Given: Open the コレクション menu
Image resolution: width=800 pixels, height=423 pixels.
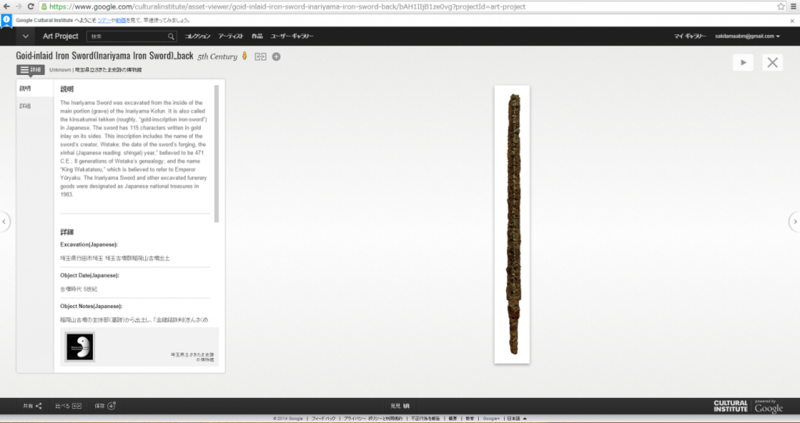Looking at the screenshot, I should point(197,36).
